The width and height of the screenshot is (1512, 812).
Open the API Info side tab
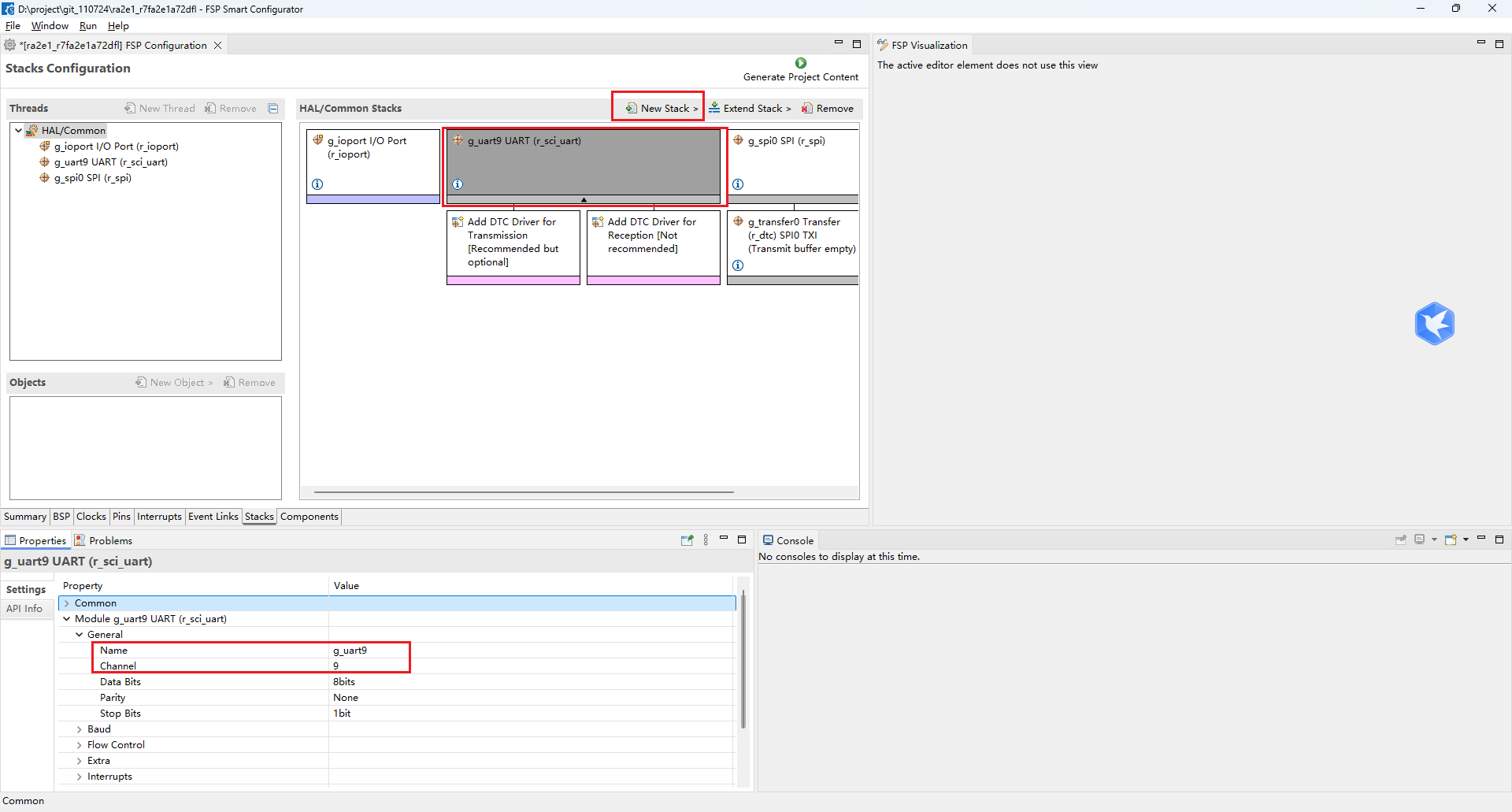pyautogui.click(x=24, y=608)
